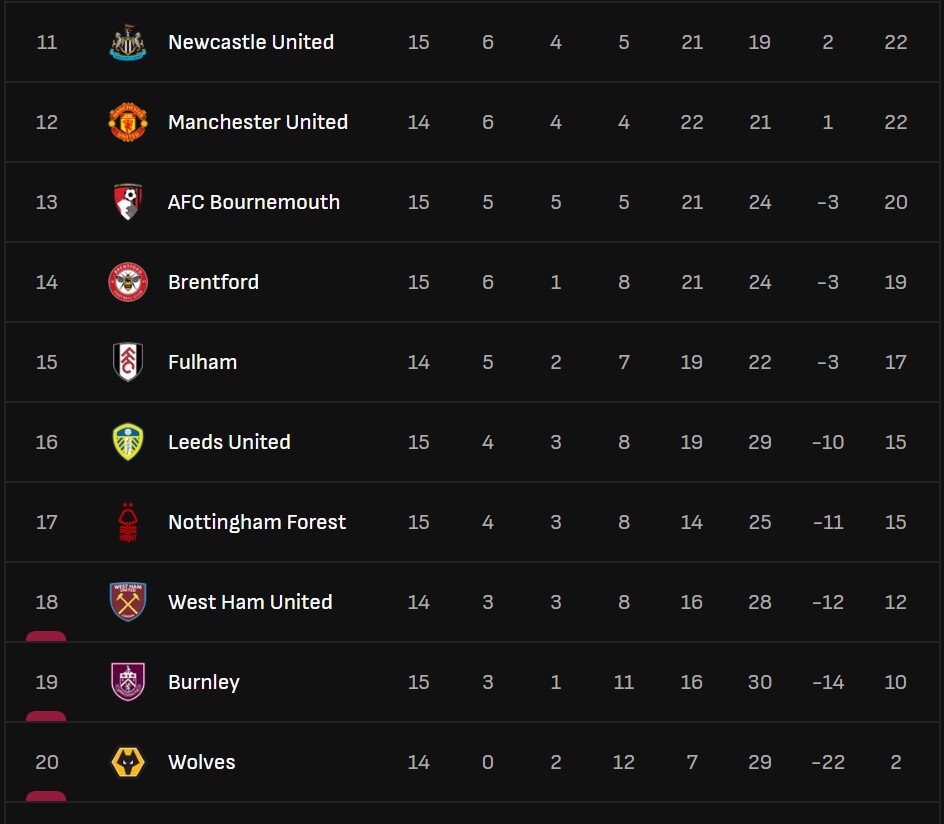
Task: Click the West Ham United club crest
Action: pos(128,602)
